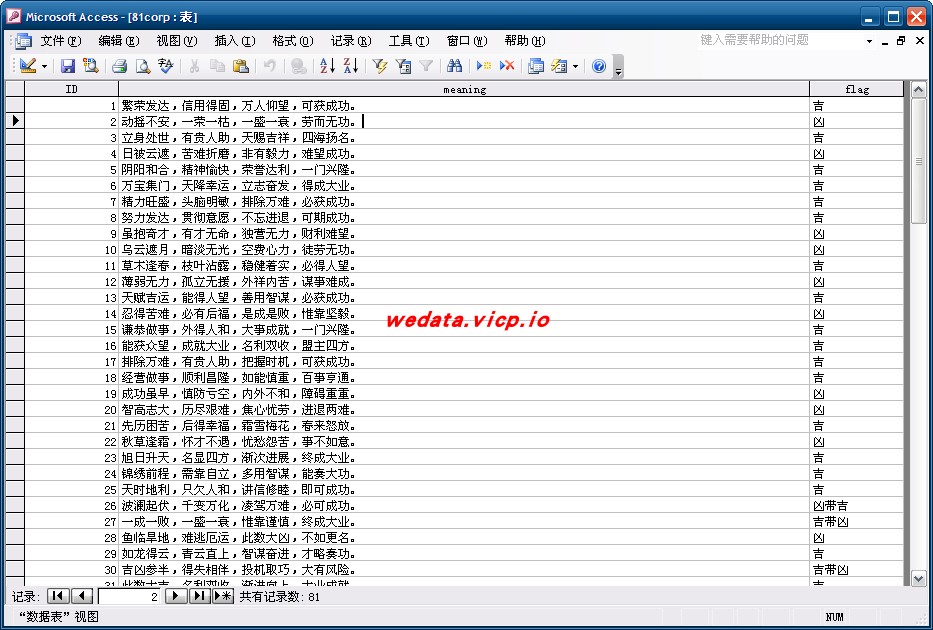Screen dimensions: 933x630
Task: Click Sort Descending Z-A icon
Action: [x=351, y=66]
